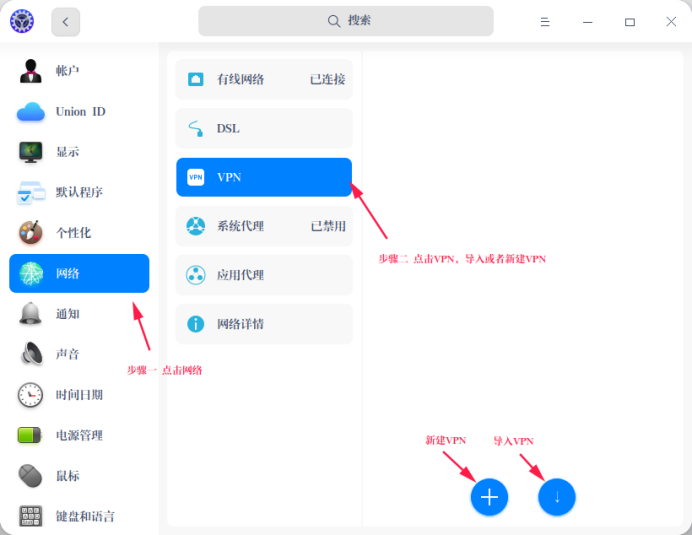692x535 pixels.
Task: Select 个性化 label in sidebar
Action: click(x=73, y=233)
